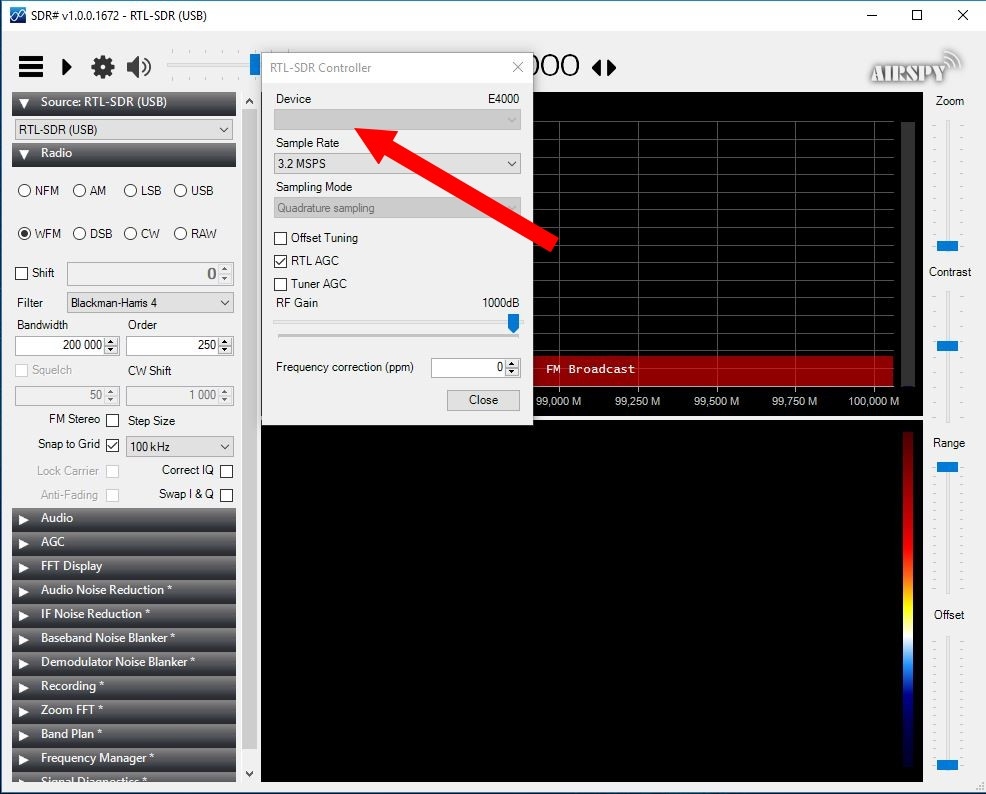This screenshot has height=794, width=986.
Task: Select the WFM radio mode
Action: [x=25, y=234]
